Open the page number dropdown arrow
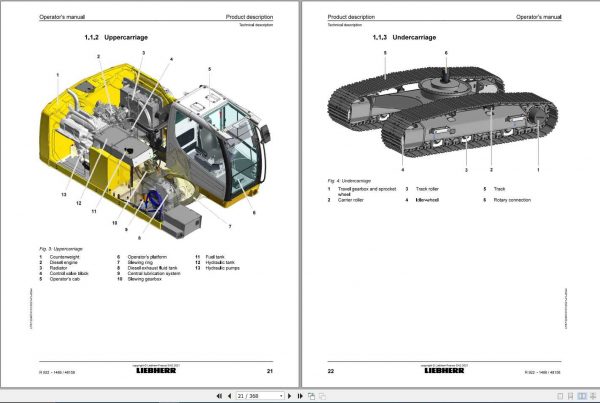The image size is (600, 403). point(281,396)
